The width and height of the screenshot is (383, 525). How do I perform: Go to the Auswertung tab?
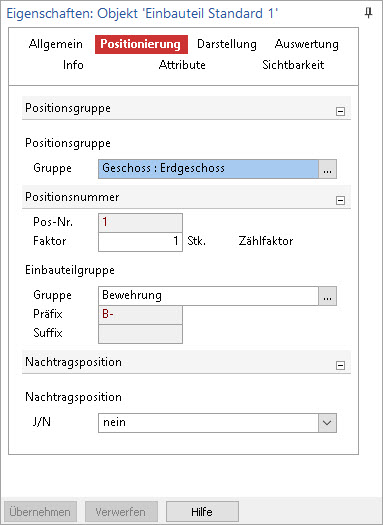[x=307, y=44]
